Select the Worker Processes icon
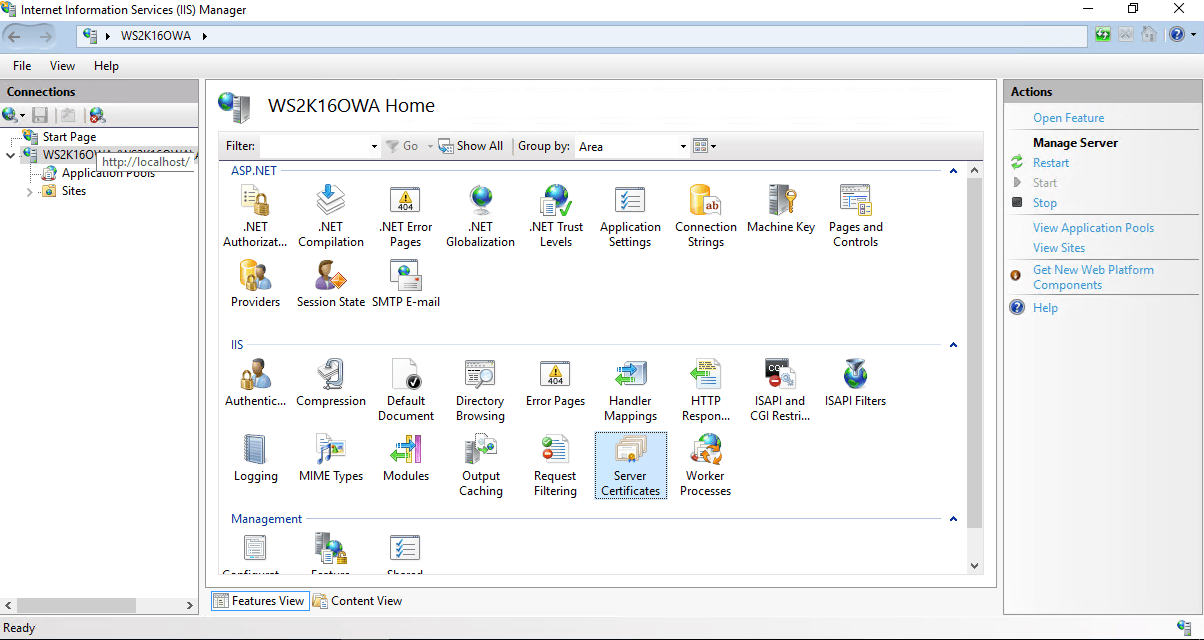The width and height of the screenshot is (1204, 640). click(705, 465)
